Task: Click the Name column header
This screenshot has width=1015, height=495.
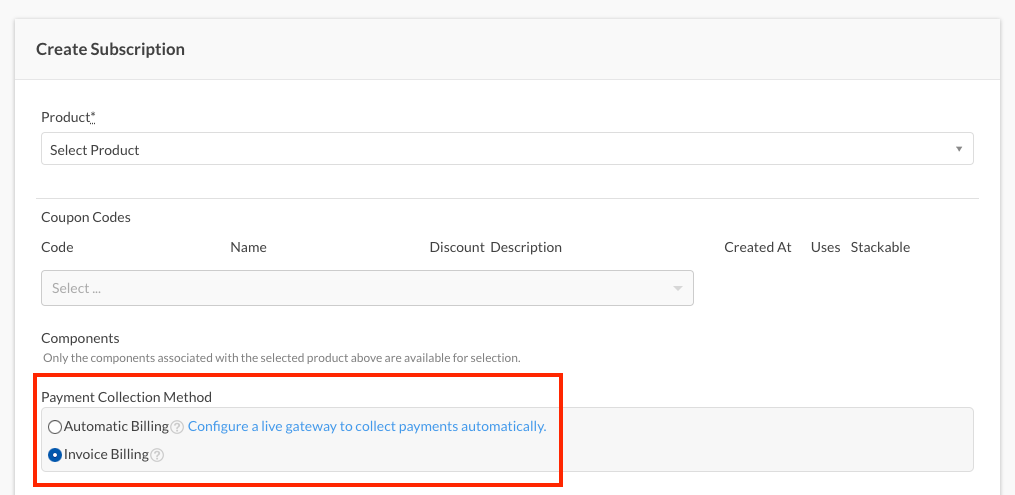Action: tap(248, 247)
